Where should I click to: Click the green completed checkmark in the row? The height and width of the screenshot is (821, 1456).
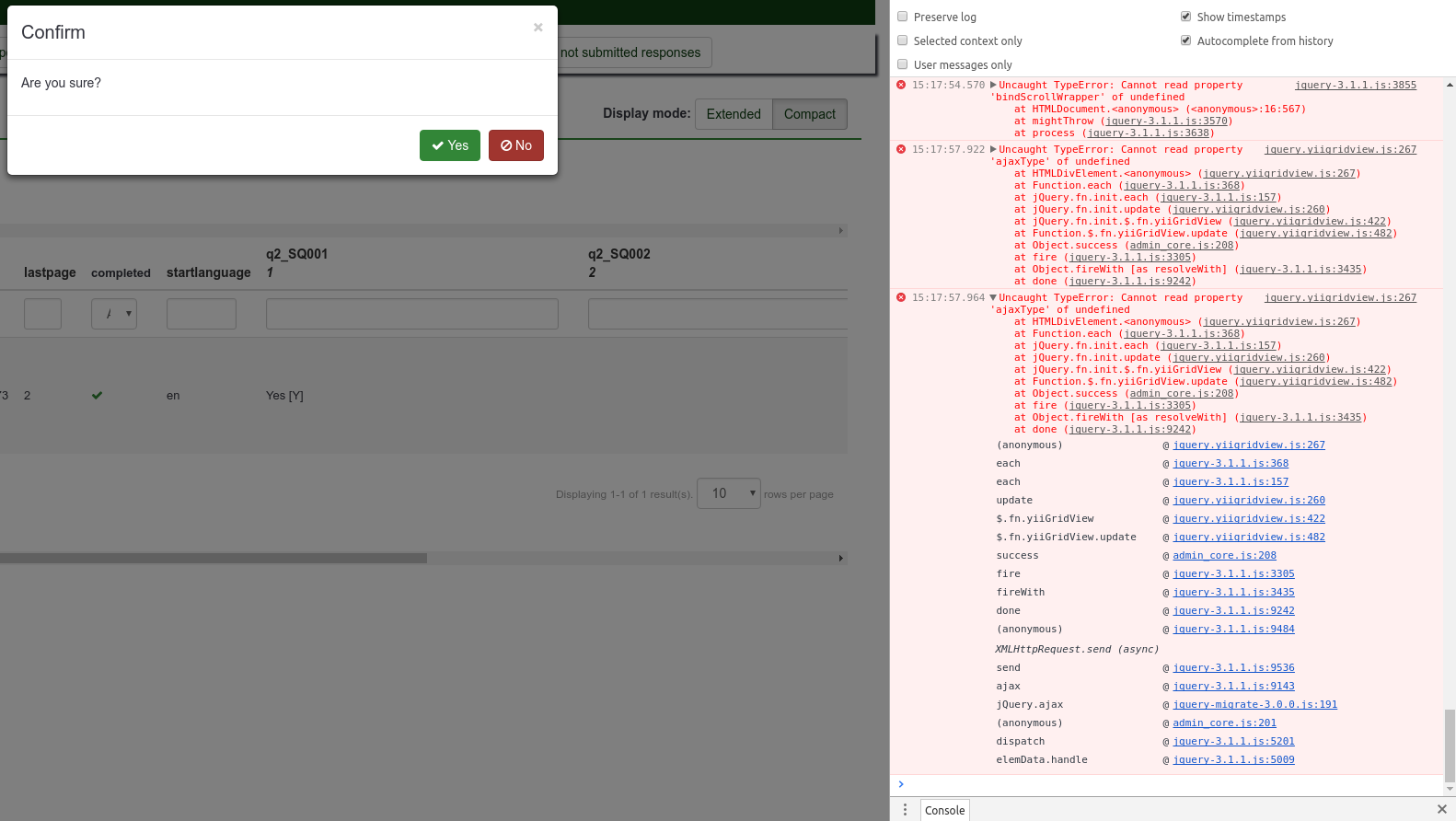tap(97, 396)
